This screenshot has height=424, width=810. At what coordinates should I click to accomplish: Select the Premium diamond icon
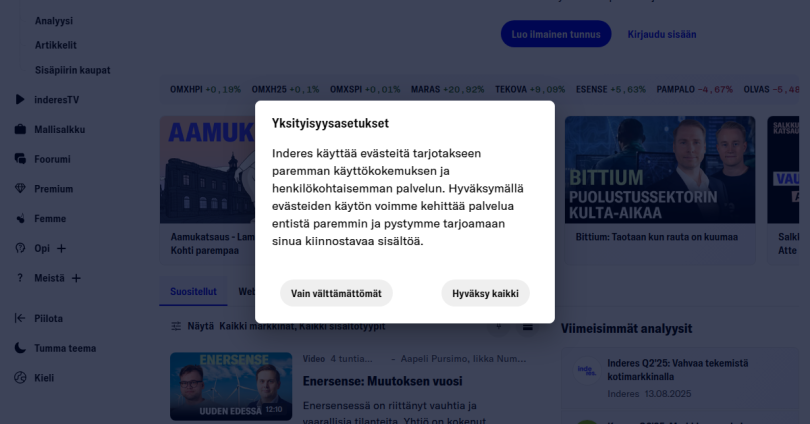20,189
